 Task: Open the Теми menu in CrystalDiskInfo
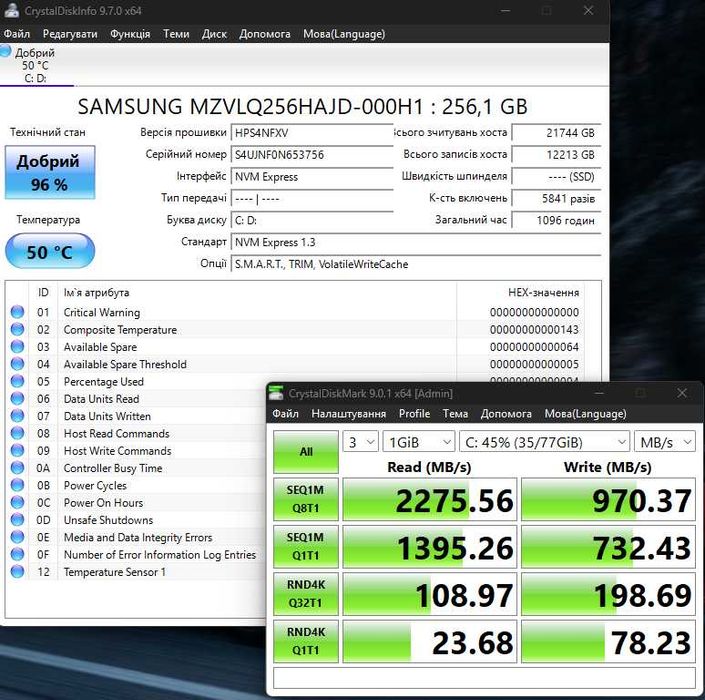pyautogui.click(x=176, y=34)
